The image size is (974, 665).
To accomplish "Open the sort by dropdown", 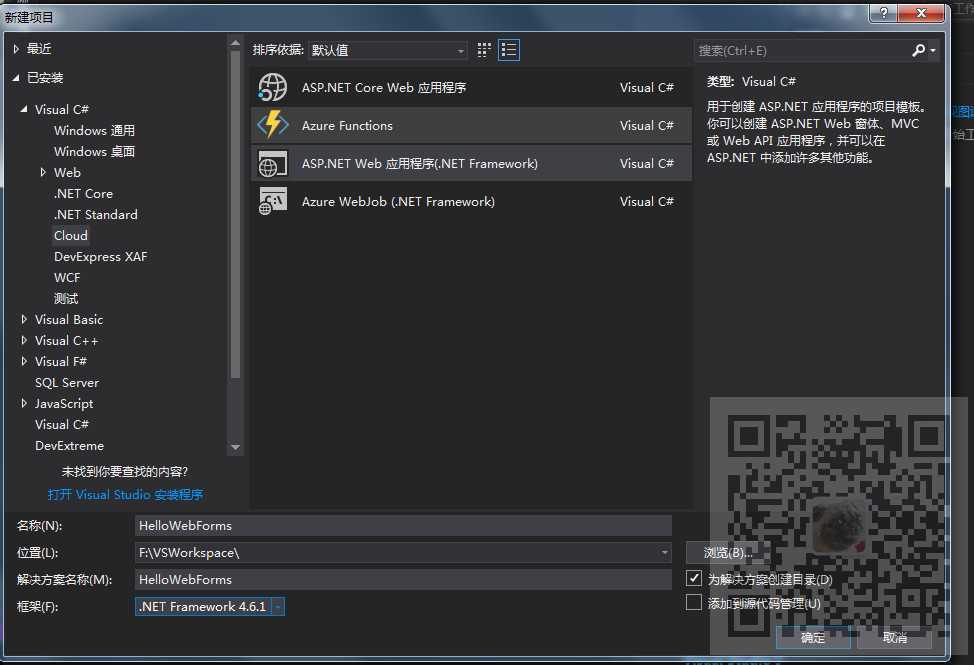I will [388, 50].
